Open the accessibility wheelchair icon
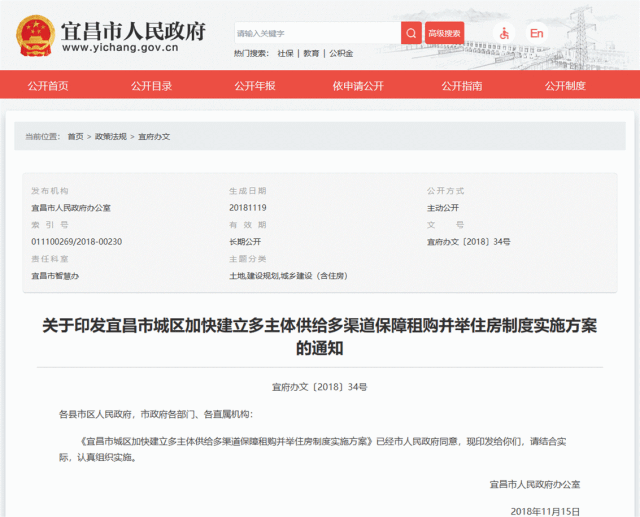640x517 pixels. click(x=504, y=33)
